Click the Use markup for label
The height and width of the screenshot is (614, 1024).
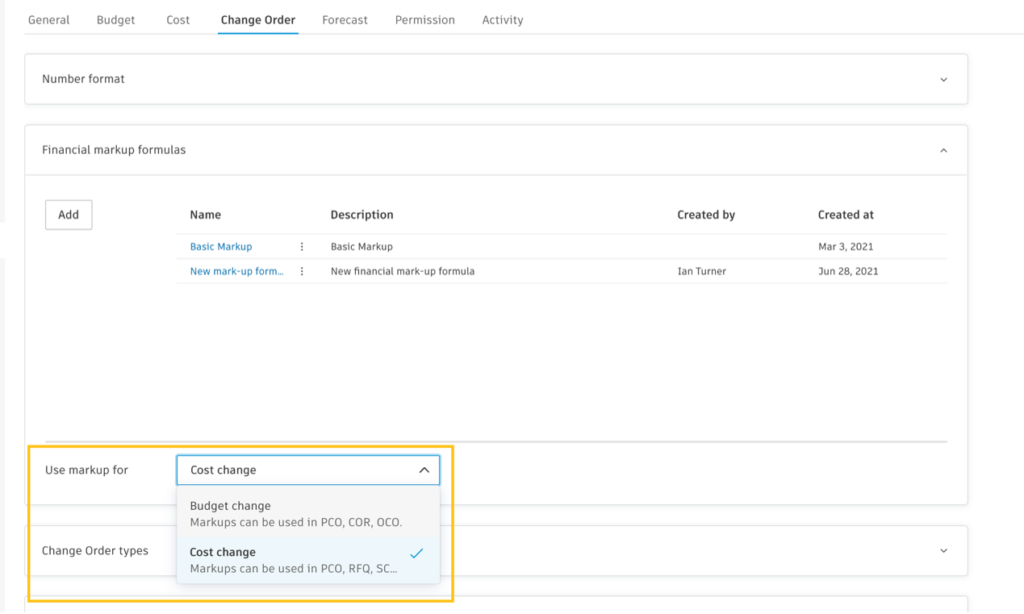click(86, 470)
